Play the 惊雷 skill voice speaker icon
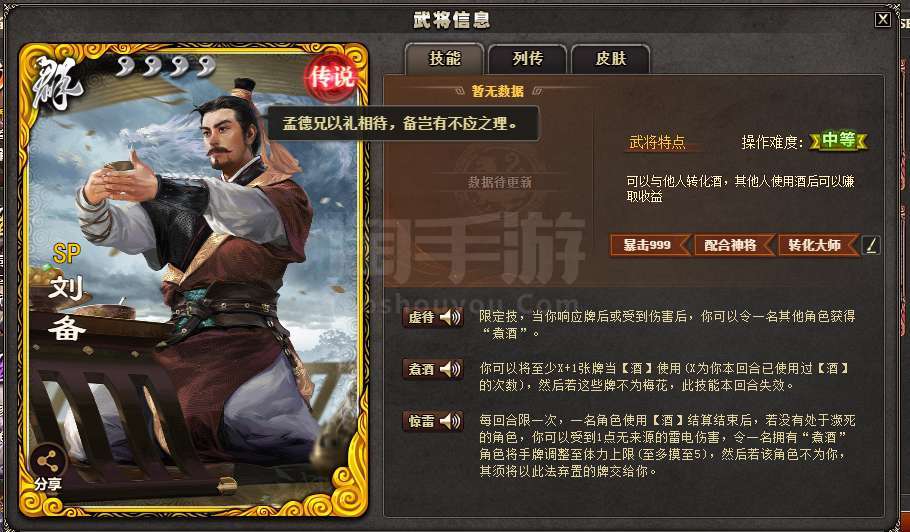Viewport: 910px width, 532px height. [450, 421]
